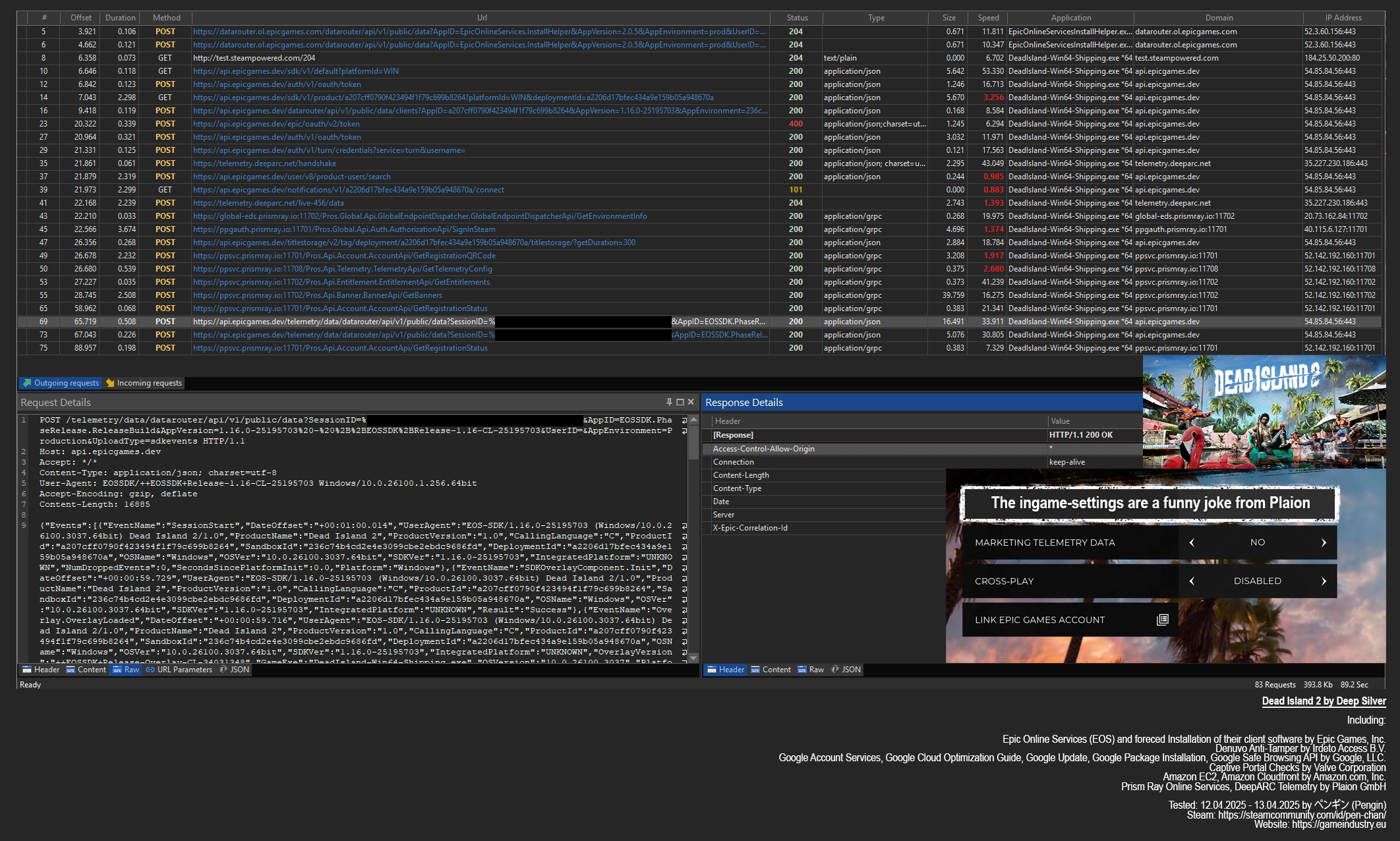Select Header tab in Response Details
This screenshot has width=1400, height=841.
726,670
